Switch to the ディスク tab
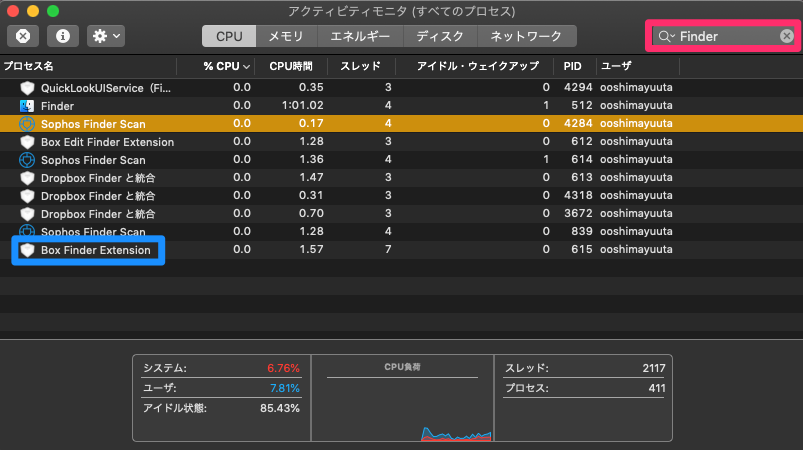The height and width of the screenshot is (450, 803). tap(440, 36)
